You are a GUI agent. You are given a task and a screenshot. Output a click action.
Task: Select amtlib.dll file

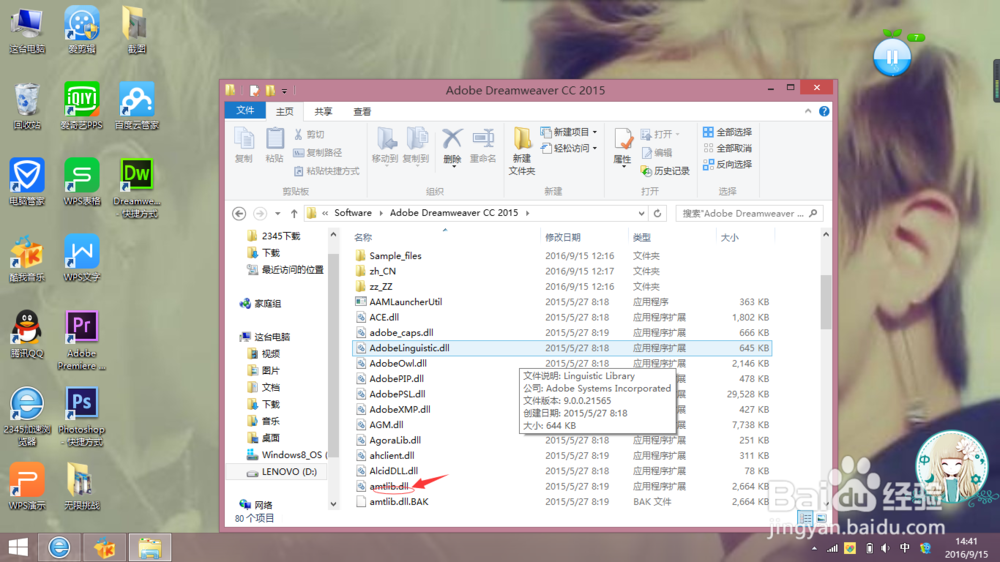[388, 486]
